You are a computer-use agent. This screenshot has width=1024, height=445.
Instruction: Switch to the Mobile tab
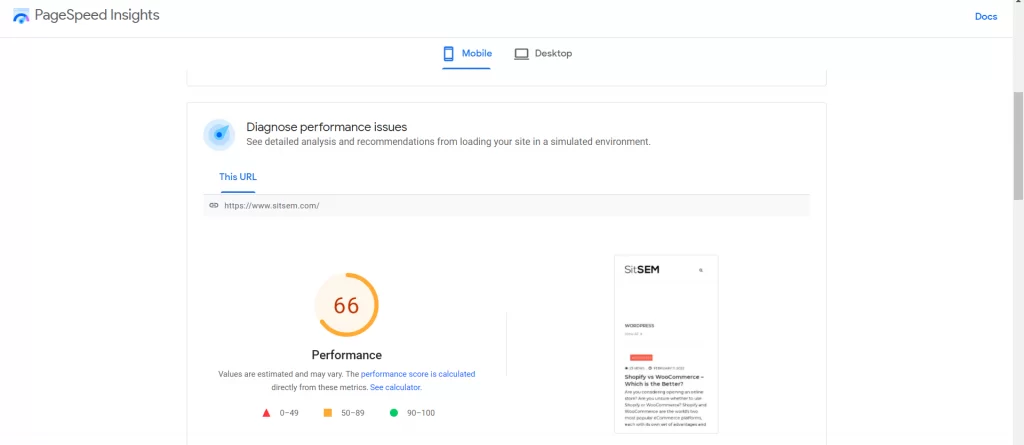pos(467,54)
